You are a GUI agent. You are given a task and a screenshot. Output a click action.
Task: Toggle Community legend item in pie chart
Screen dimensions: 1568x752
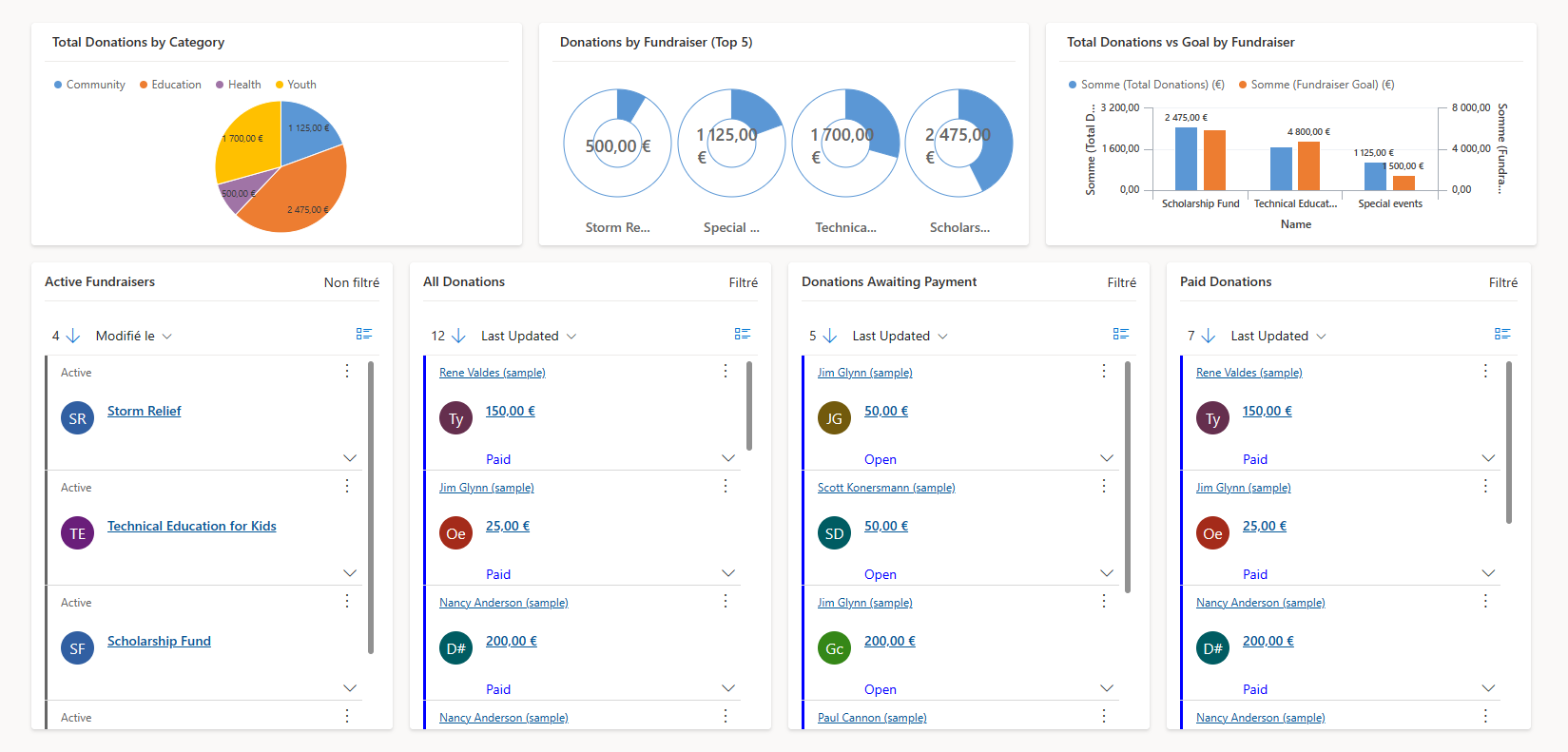(x=89, y=85)
